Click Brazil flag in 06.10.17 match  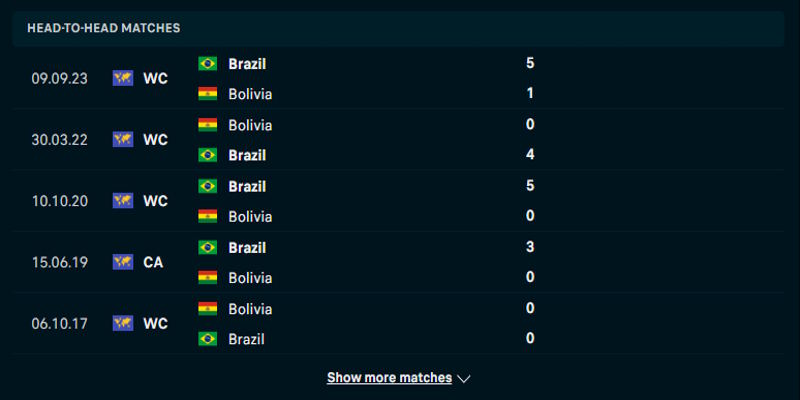pos(208,339)
